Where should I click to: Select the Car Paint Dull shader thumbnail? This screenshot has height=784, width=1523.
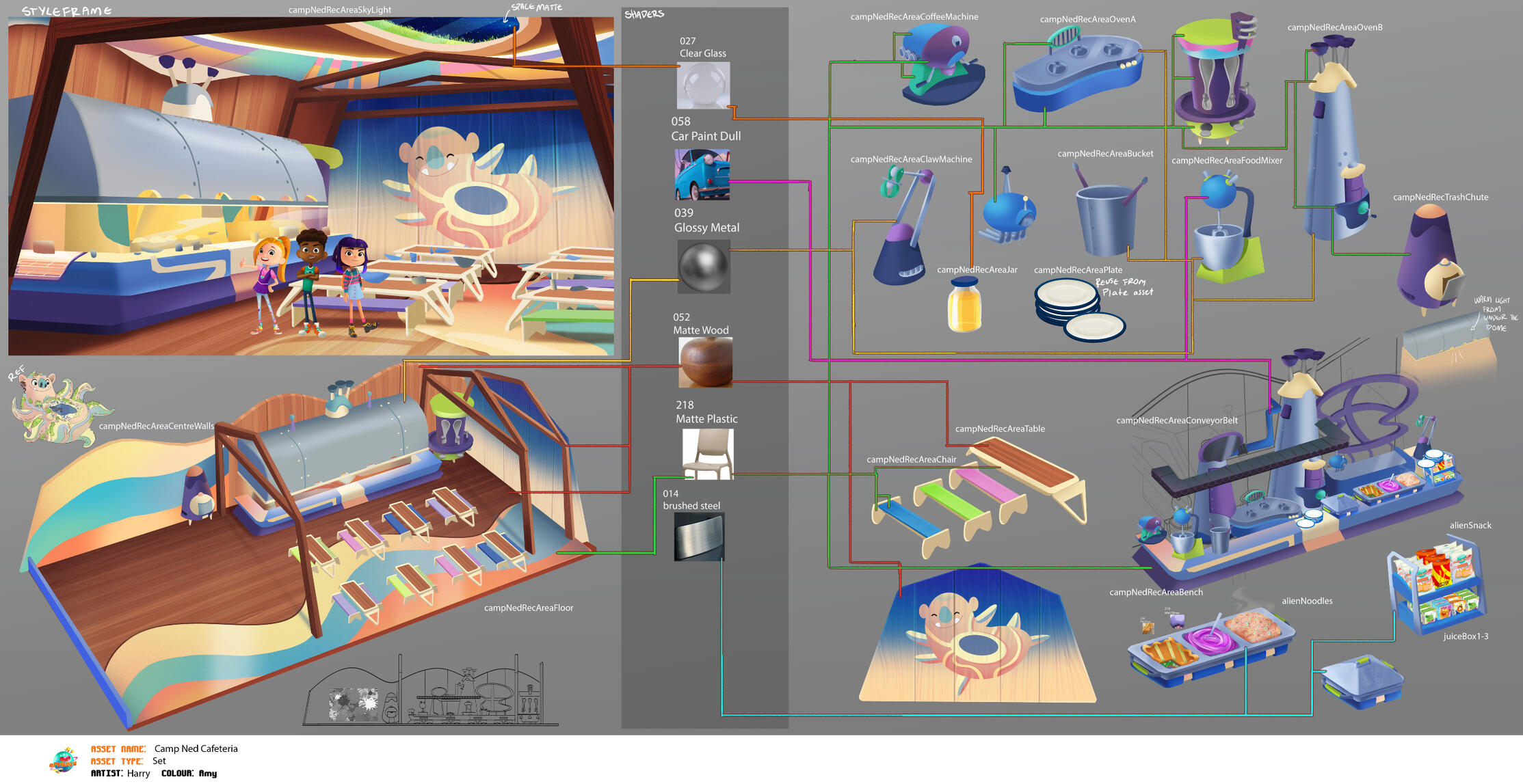point(702,175)
